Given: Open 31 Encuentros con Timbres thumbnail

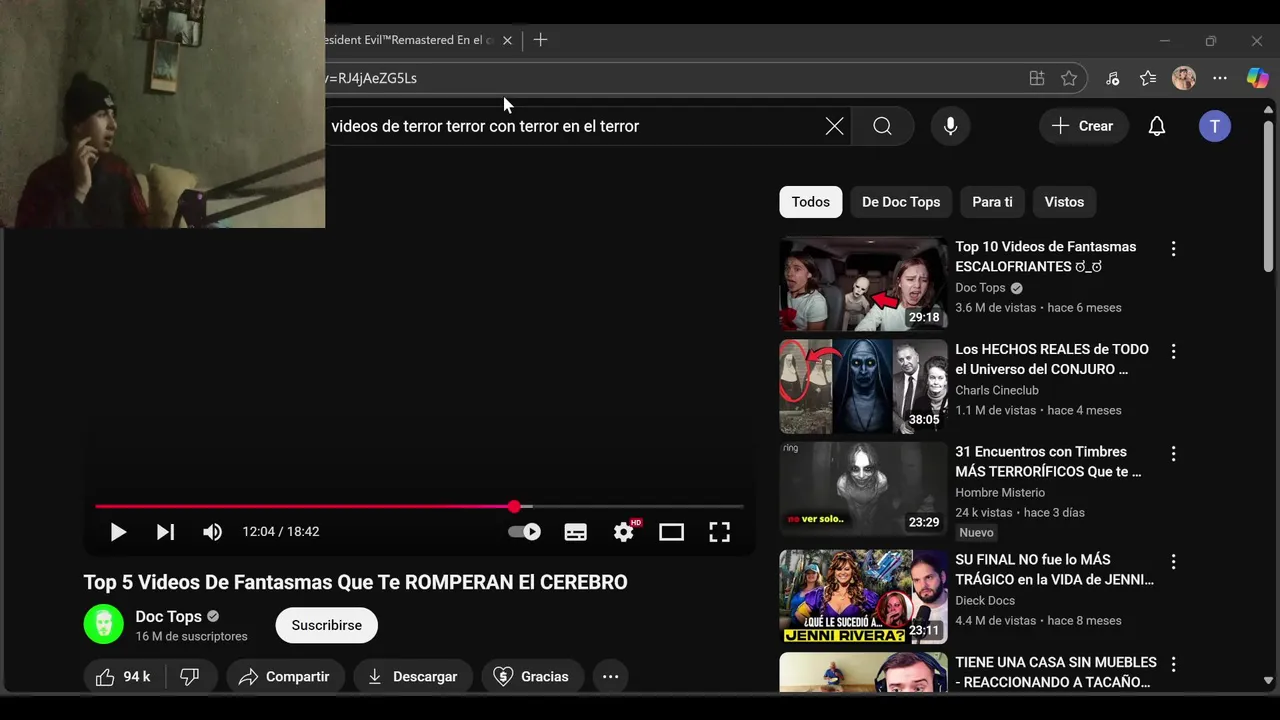Looking at the screenshot, I should click(863, 489).
